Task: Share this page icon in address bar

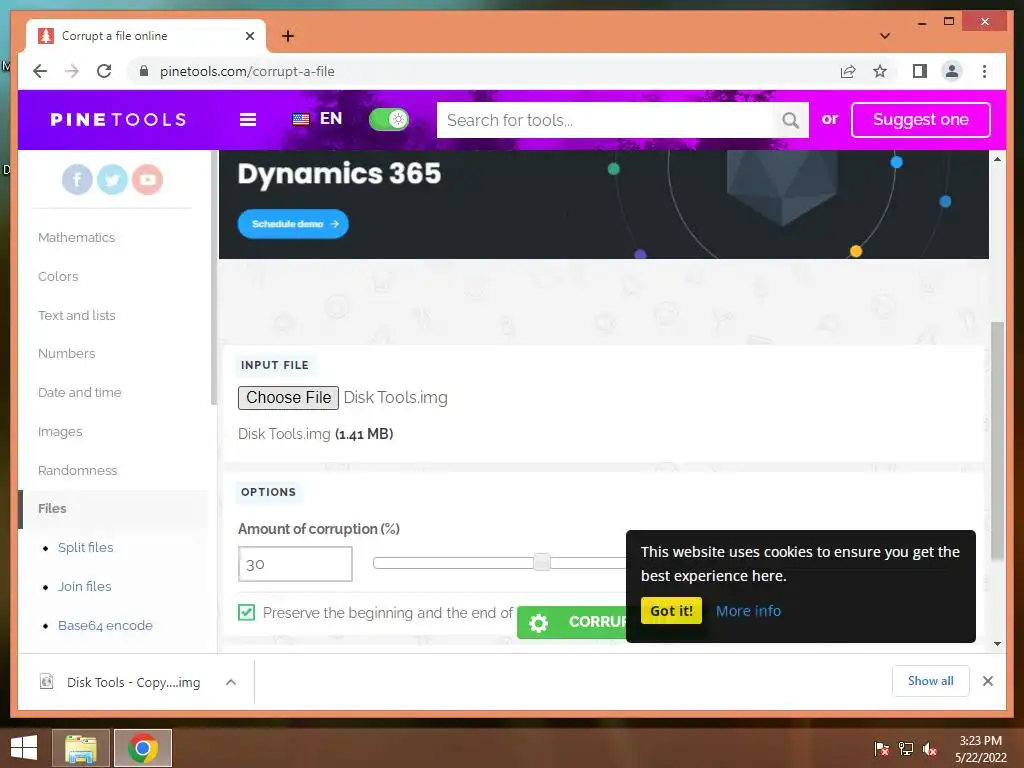Action: tap(848, 71)
